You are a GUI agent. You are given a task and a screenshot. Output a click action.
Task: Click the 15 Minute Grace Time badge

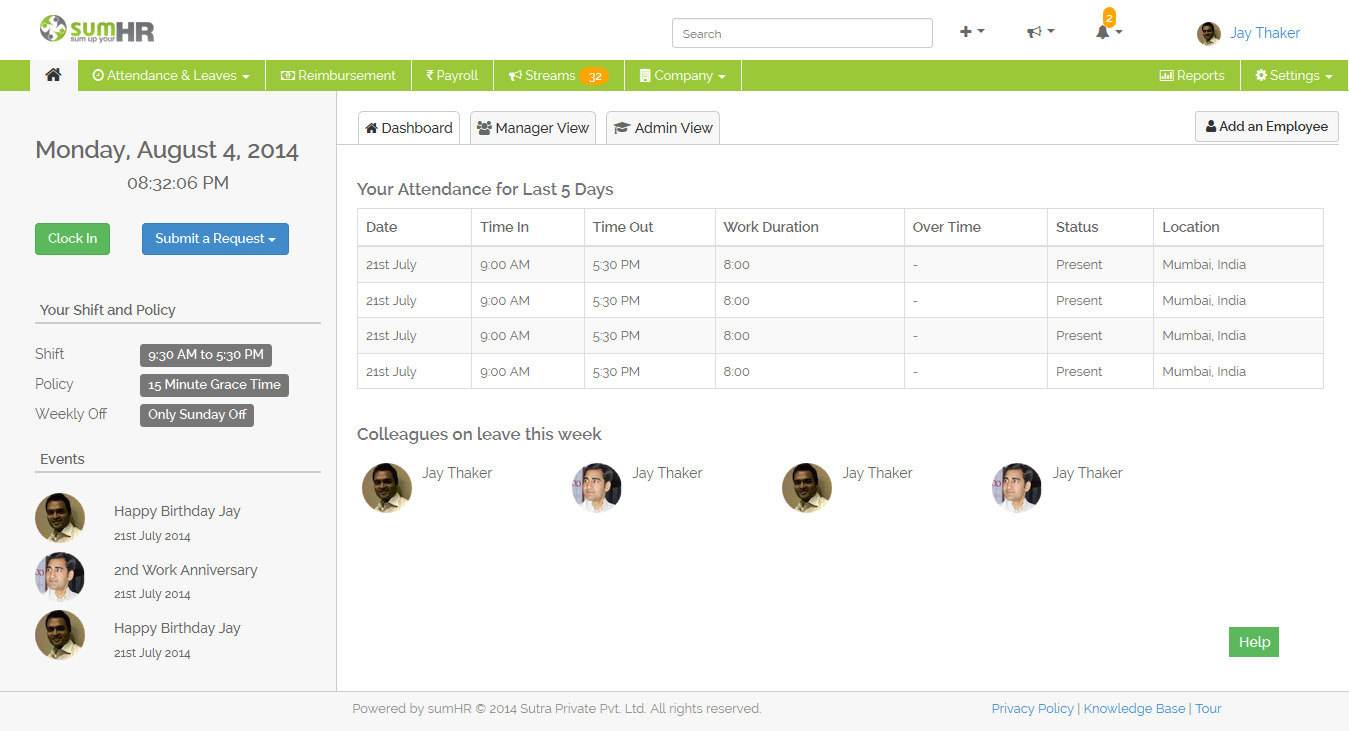tap(214, 385)
